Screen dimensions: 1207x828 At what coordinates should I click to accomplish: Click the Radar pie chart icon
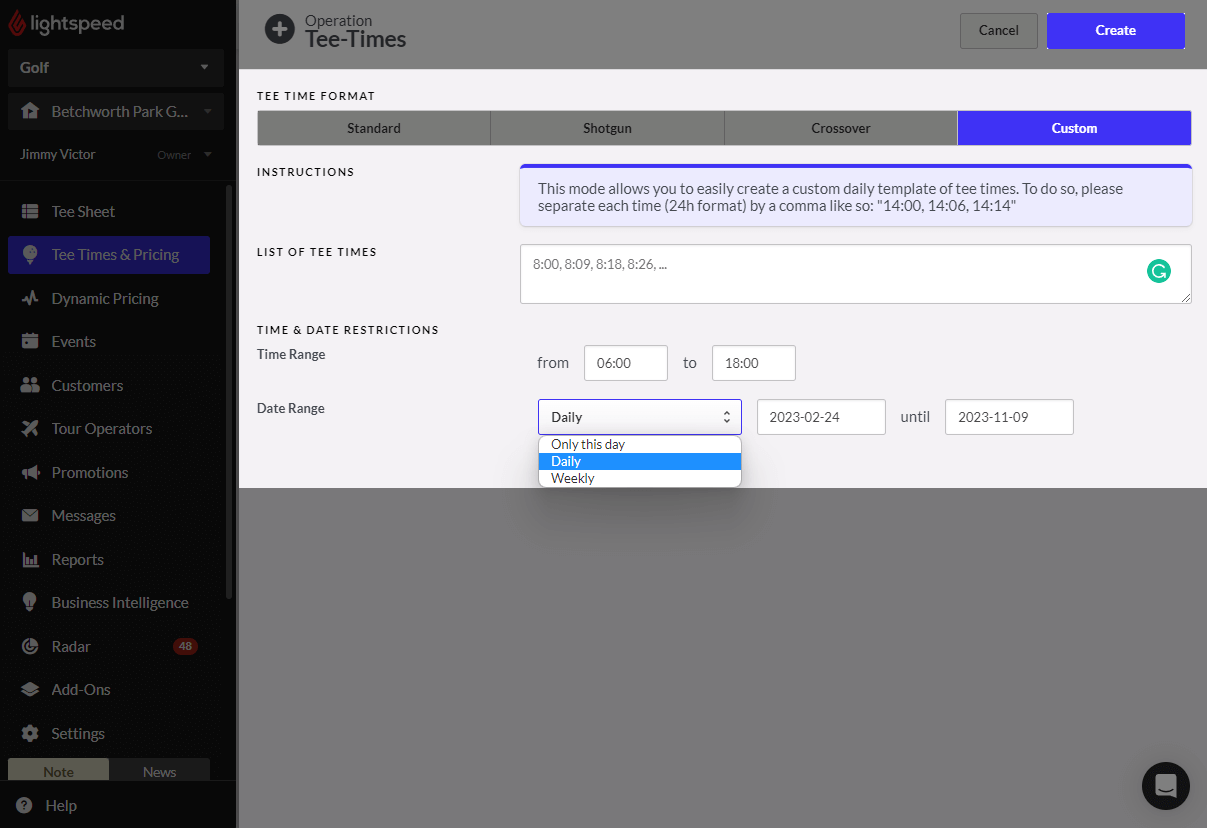[x=31, y=646]
